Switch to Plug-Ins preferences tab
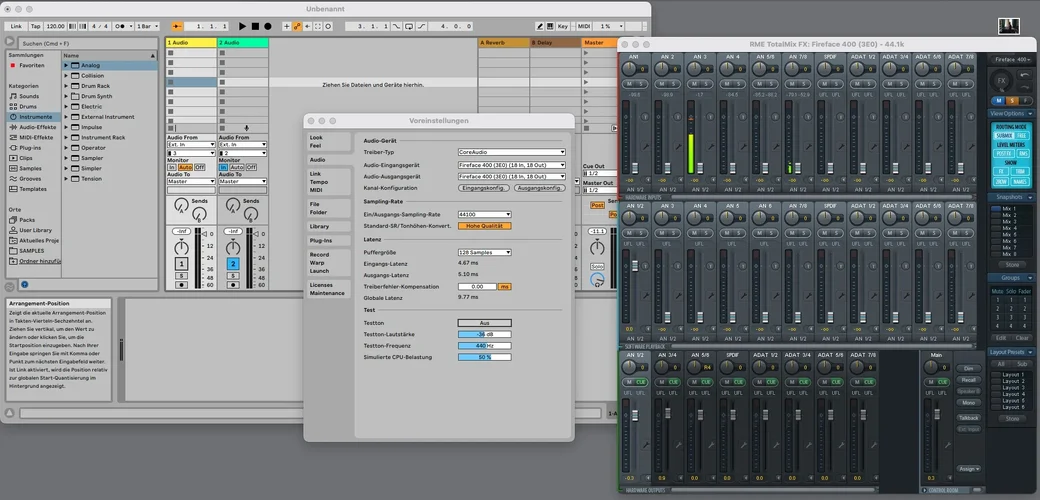 [321, 240]
